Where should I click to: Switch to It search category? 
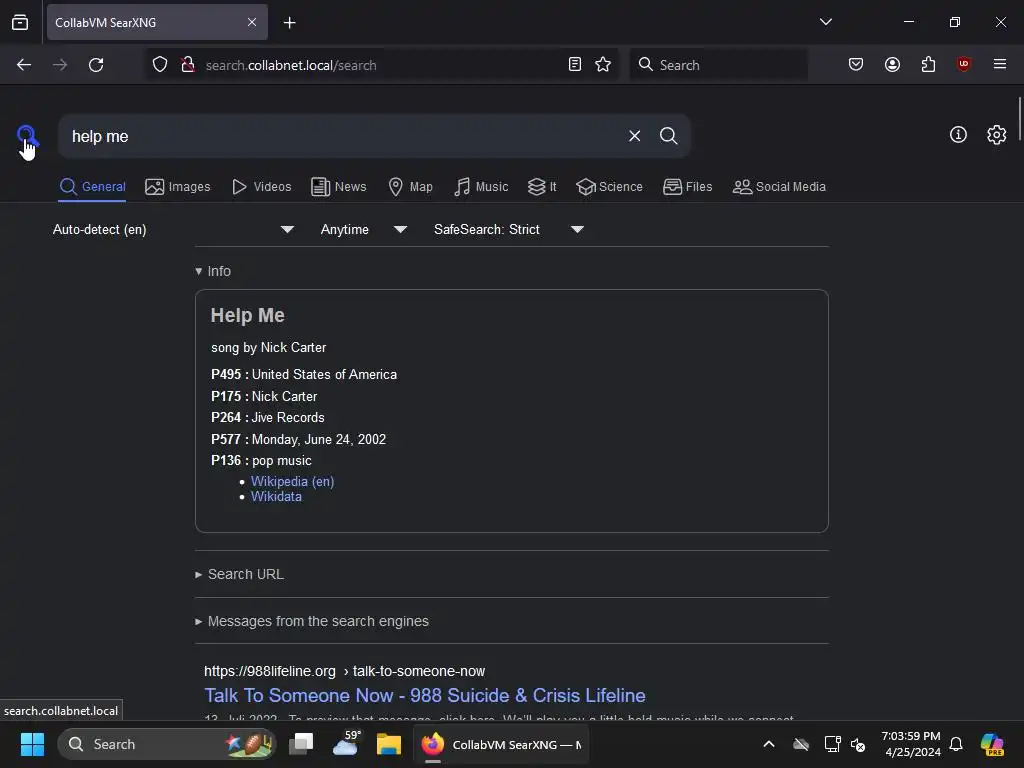542,187
